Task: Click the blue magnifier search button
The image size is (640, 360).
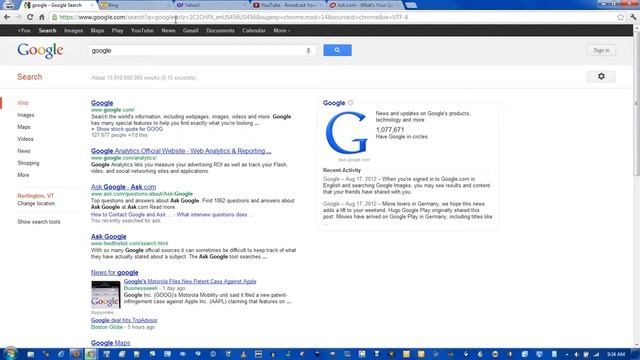Action: [337, 50]
